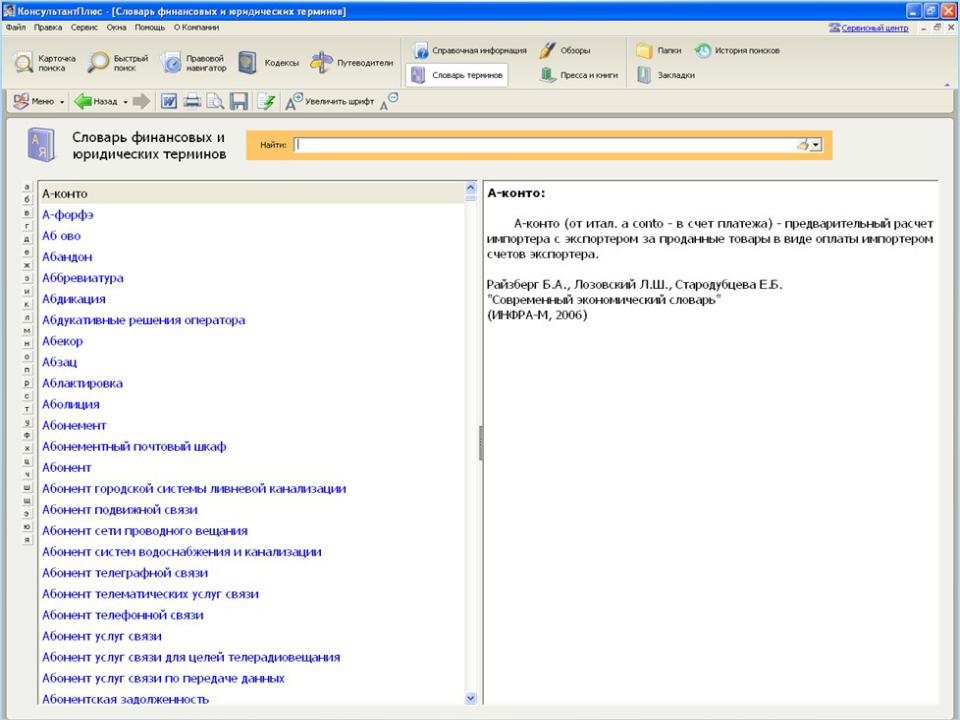Image resolution: width=960 pixels, height=720 pixels.
Task: Open the Окна menu
Action: 116,28
